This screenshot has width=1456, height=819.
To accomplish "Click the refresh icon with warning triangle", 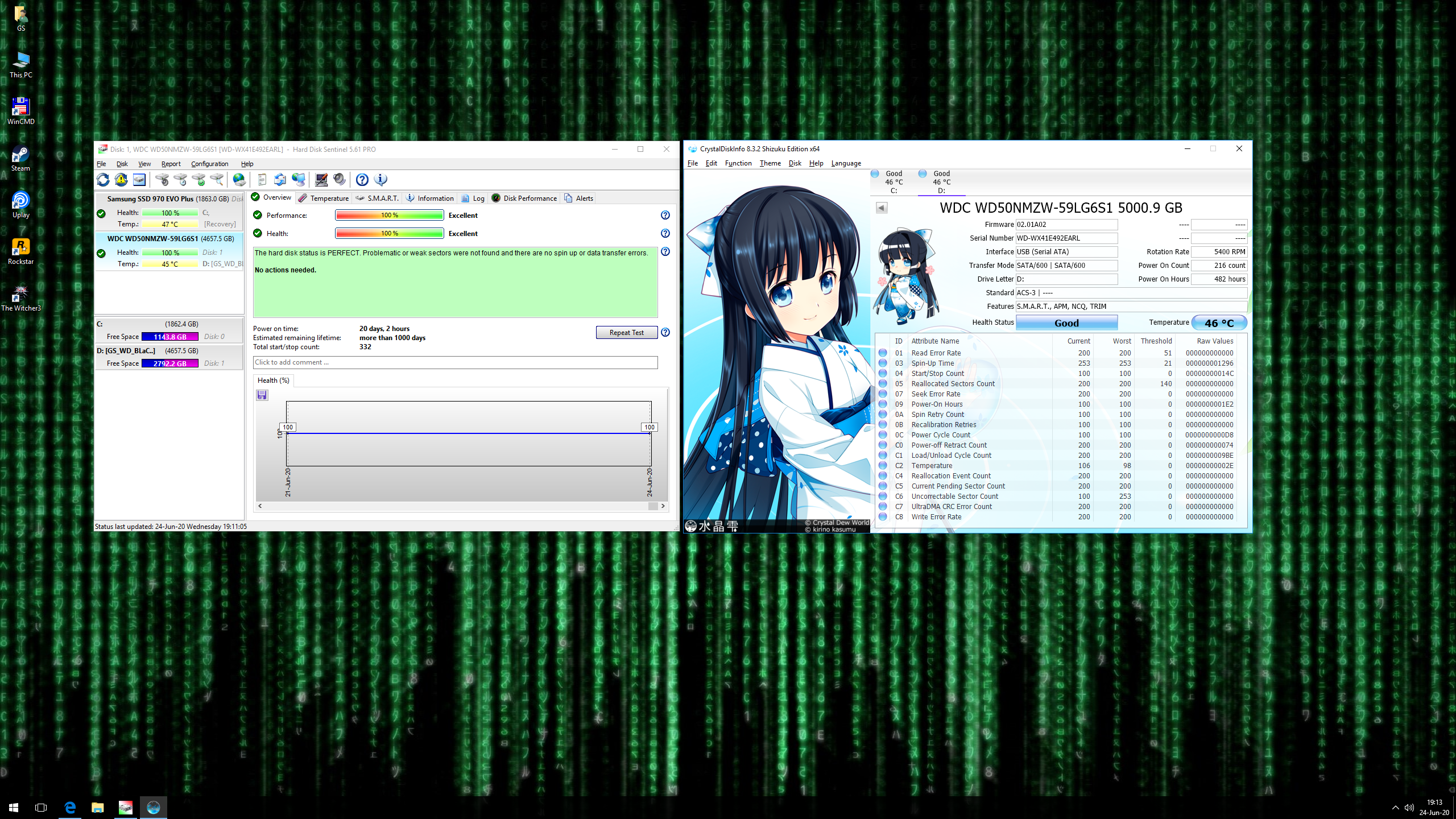I will 121,180.
